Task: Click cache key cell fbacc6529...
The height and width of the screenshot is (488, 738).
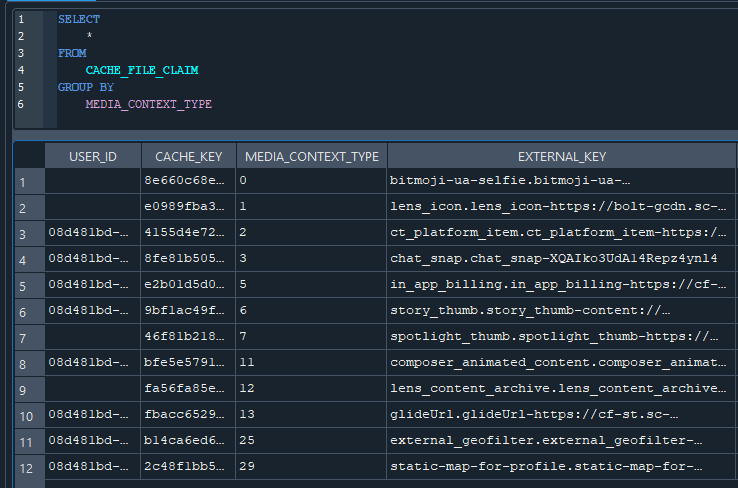Action: [x=188, y=414]
